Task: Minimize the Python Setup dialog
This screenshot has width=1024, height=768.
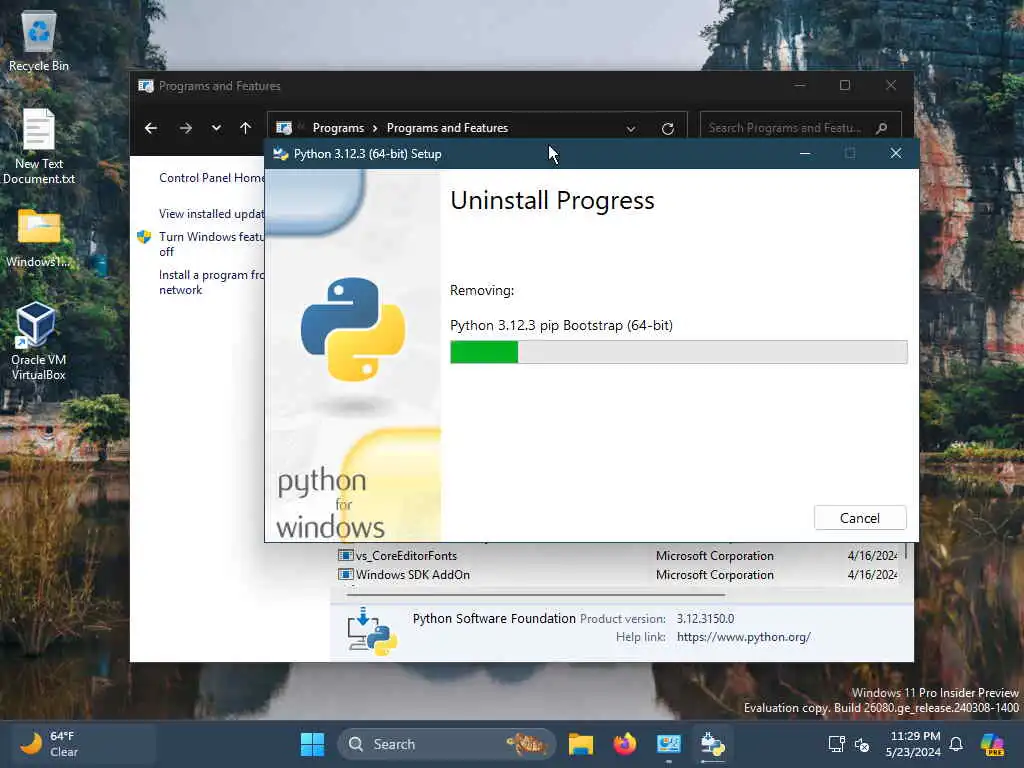Action: click(x=805, y=153)
